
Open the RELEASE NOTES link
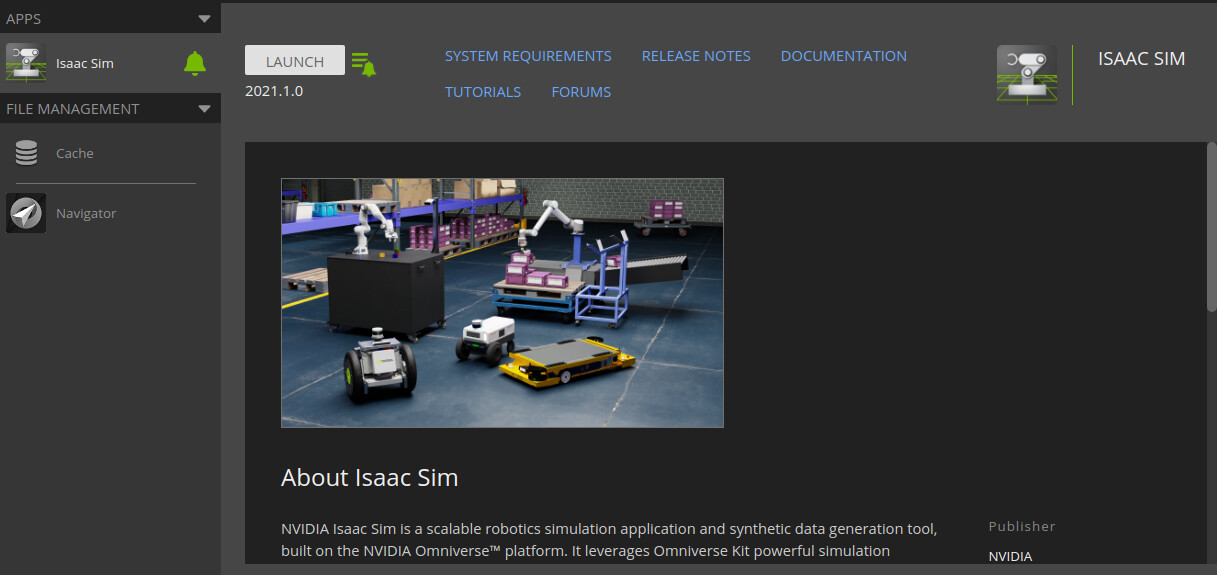pyautogui.click(x=696, y=56)
